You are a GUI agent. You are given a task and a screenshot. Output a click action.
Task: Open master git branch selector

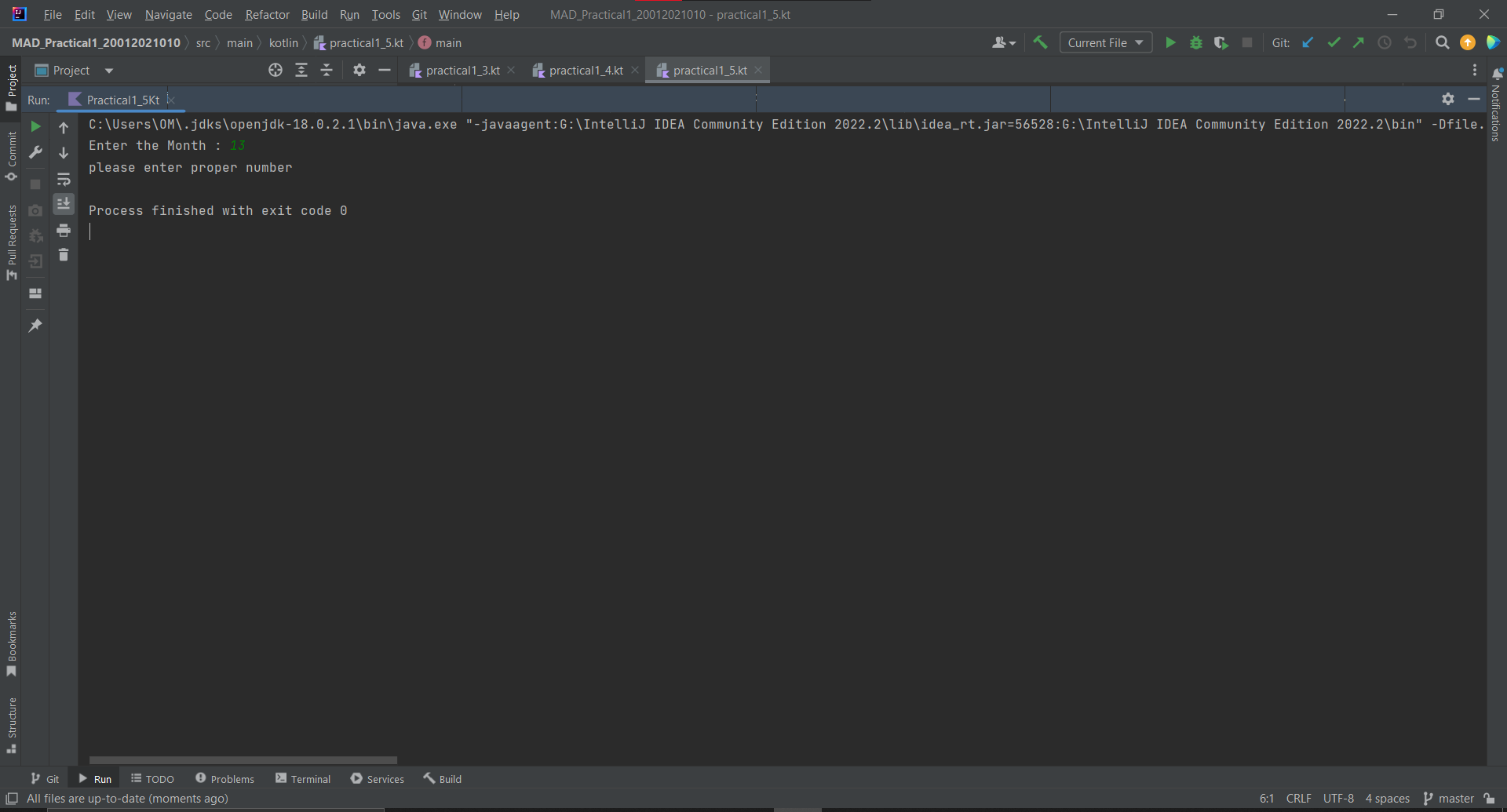[x=1449, y=798]
